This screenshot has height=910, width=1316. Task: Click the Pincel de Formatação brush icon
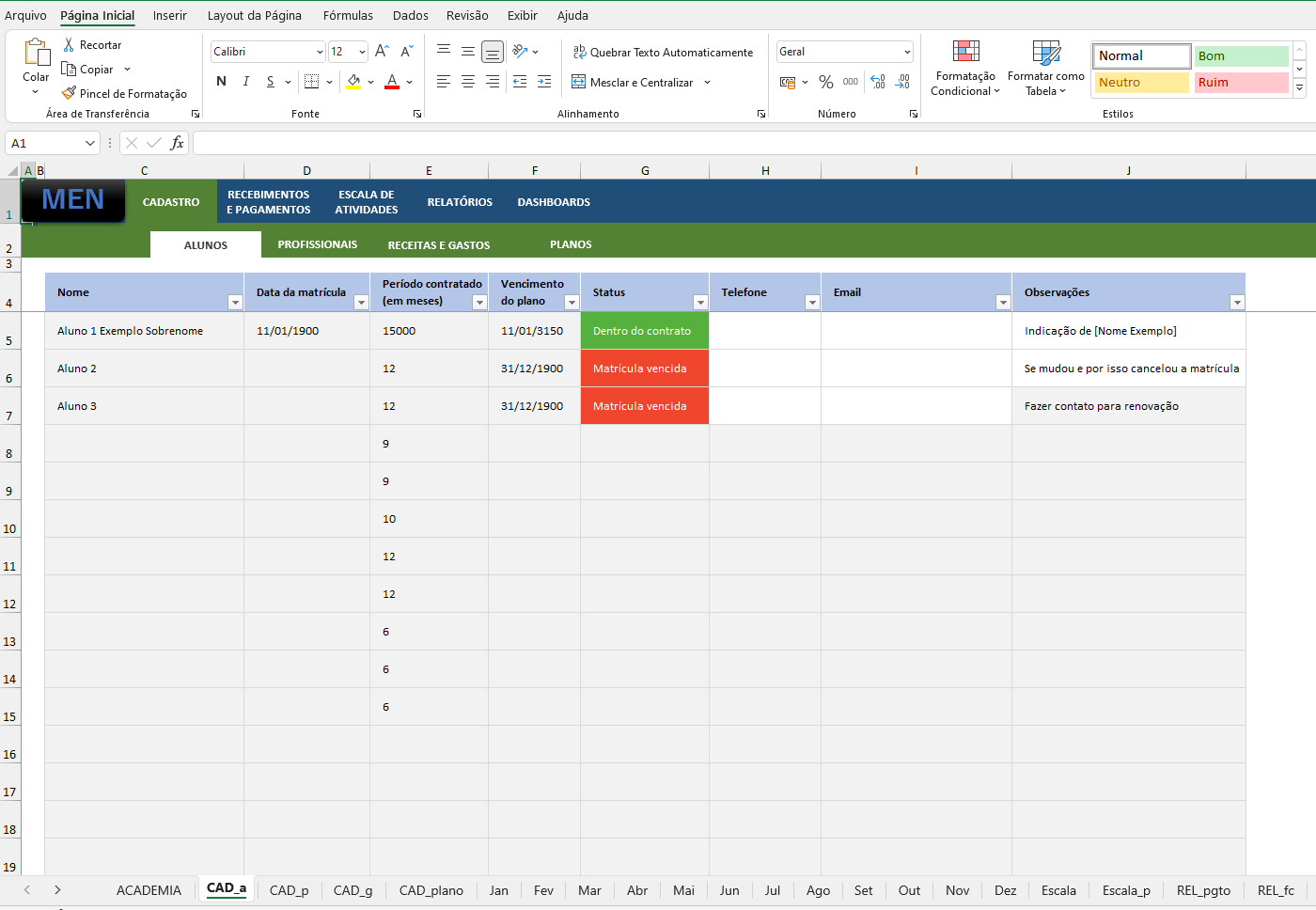coord(69,93)
